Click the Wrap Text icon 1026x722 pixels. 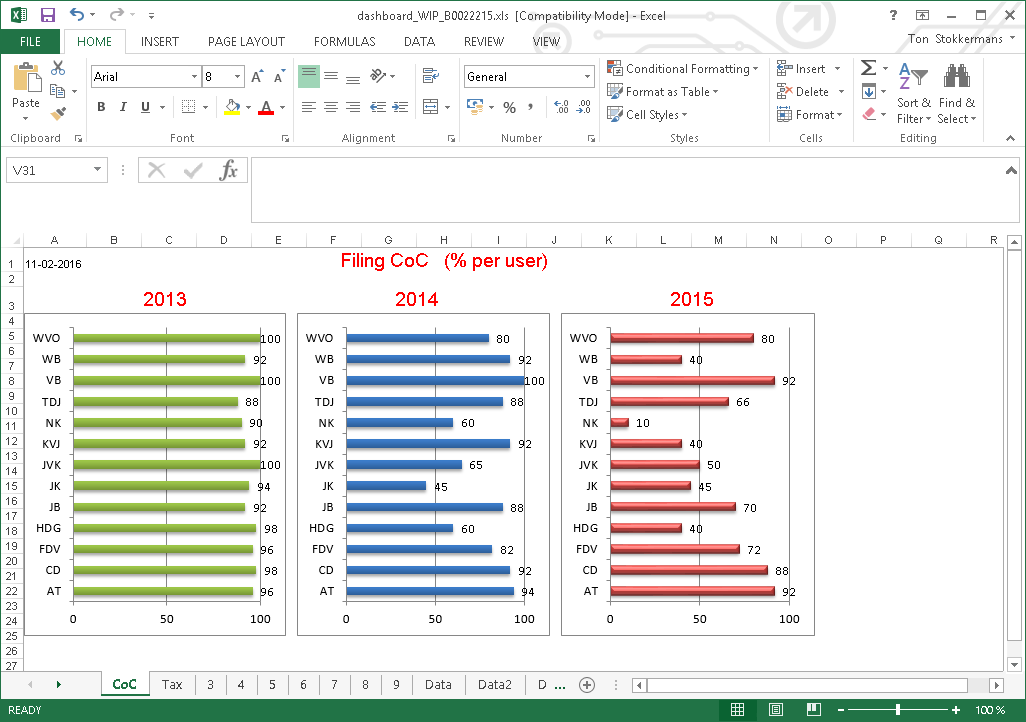coord(431,76)
